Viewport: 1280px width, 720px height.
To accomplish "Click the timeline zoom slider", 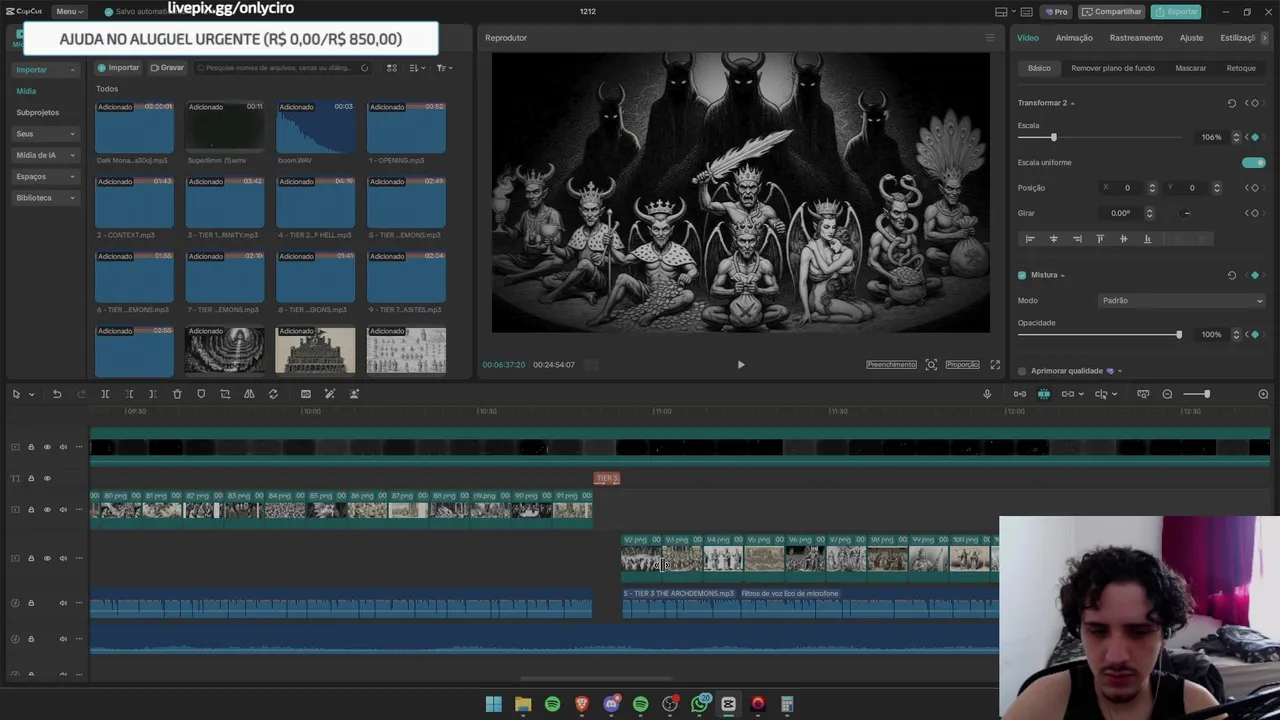I will [1207, 394].
